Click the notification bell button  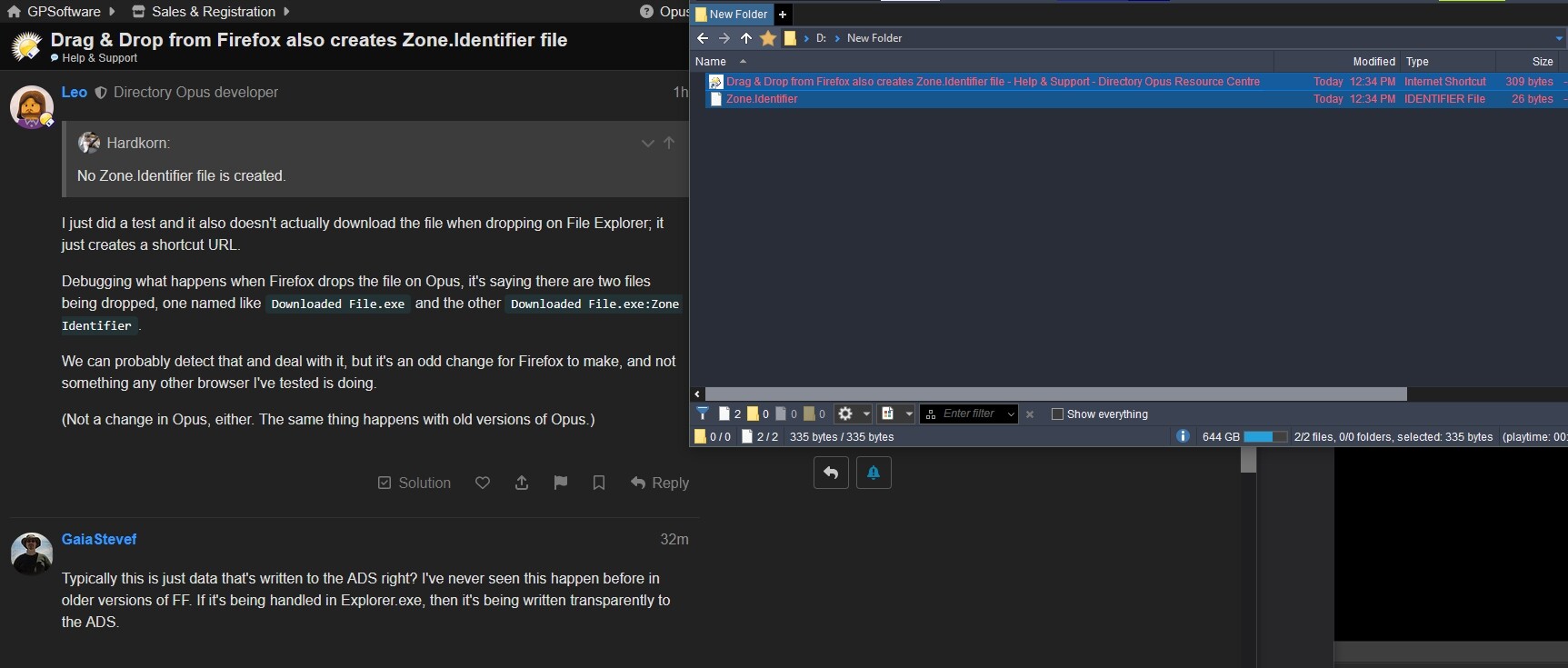874,473
